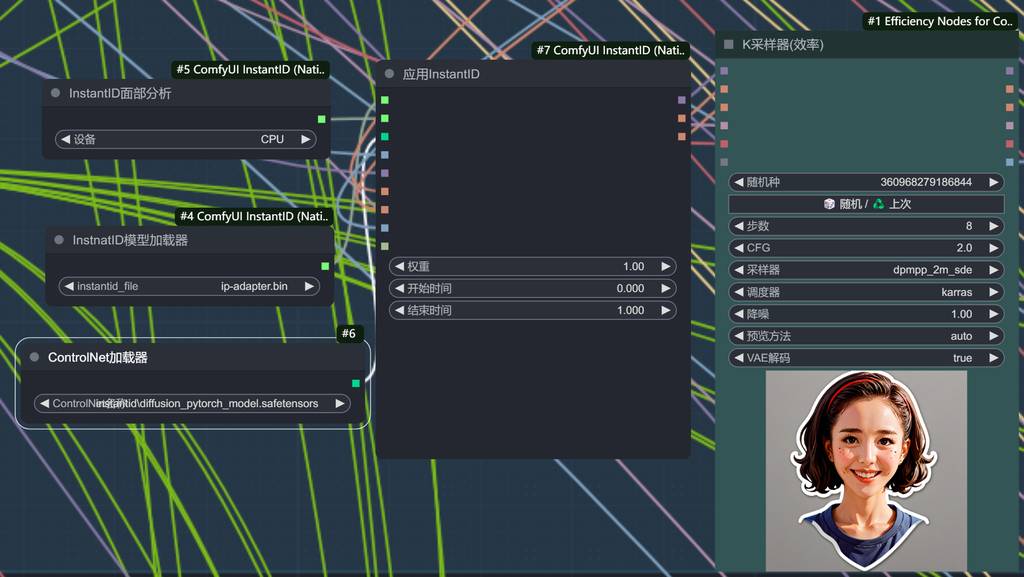The height and width of the screenshot is (577, 1024).
Task: Click the 权重 value slider
Action: [532, 267]
